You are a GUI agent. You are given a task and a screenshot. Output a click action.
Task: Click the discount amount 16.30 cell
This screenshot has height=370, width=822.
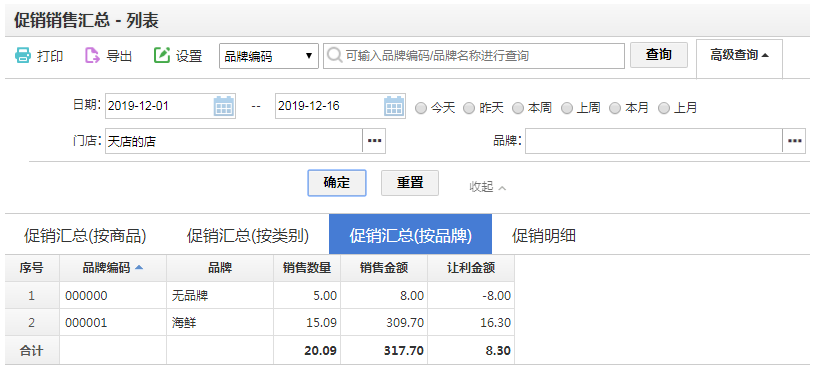coord(471,322)
